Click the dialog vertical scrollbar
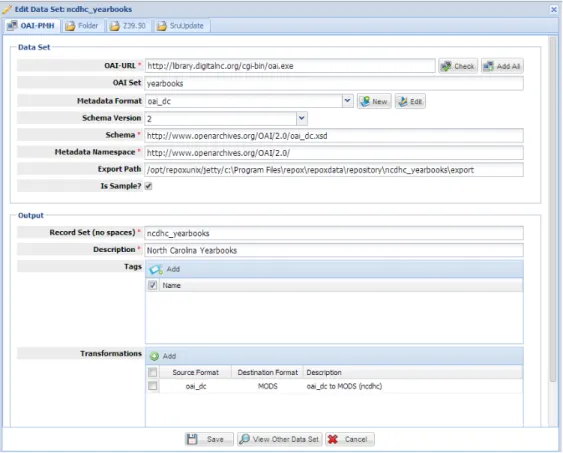Viewport: 563px width, 453px height. coord(553,208)
